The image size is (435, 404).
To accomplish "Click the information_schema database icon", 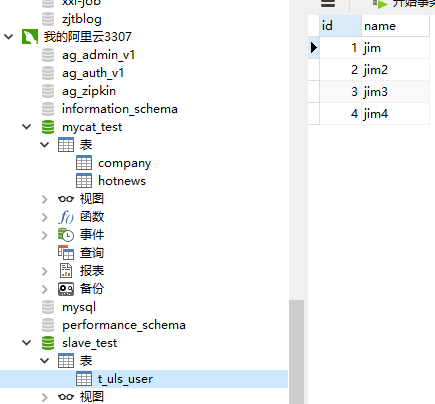I will pyautogui.click(x=48, y=109).
